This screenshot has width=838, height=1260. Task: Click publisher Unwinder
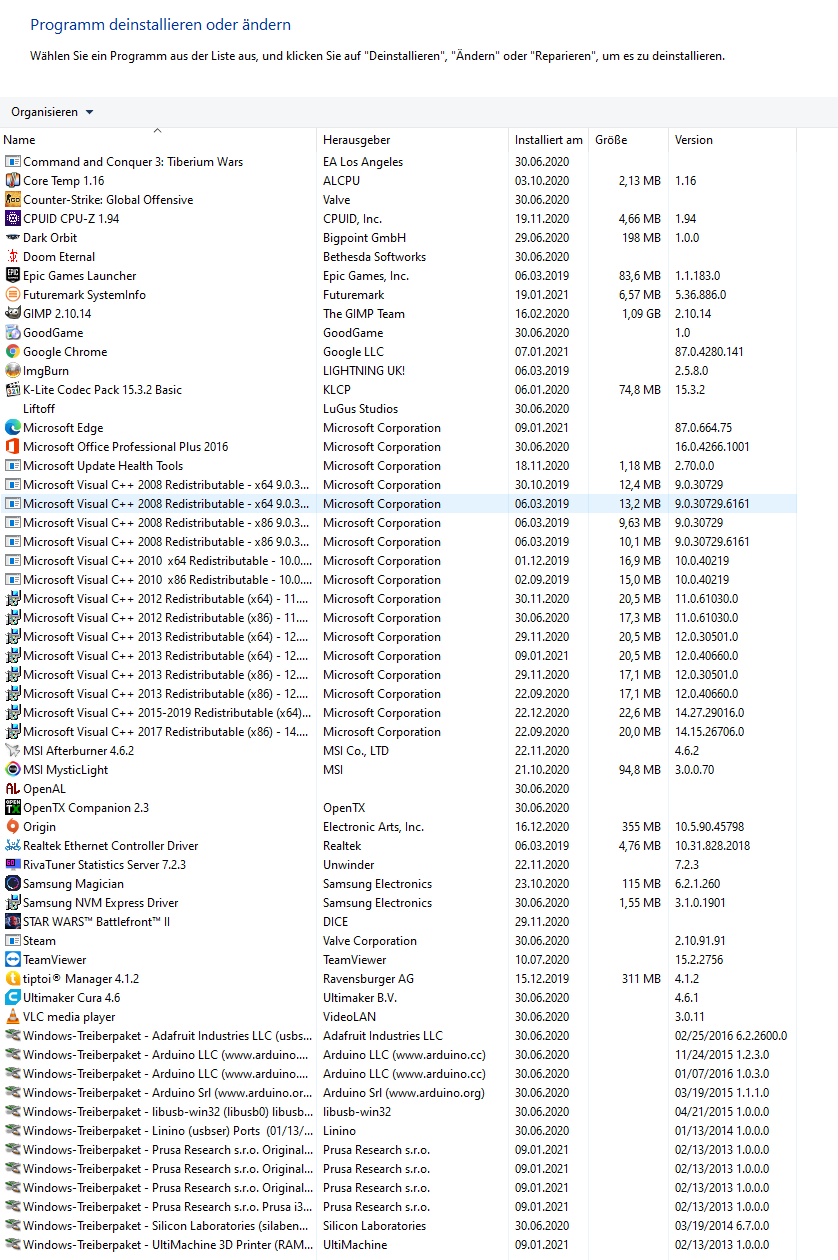(x=349, y=865)
